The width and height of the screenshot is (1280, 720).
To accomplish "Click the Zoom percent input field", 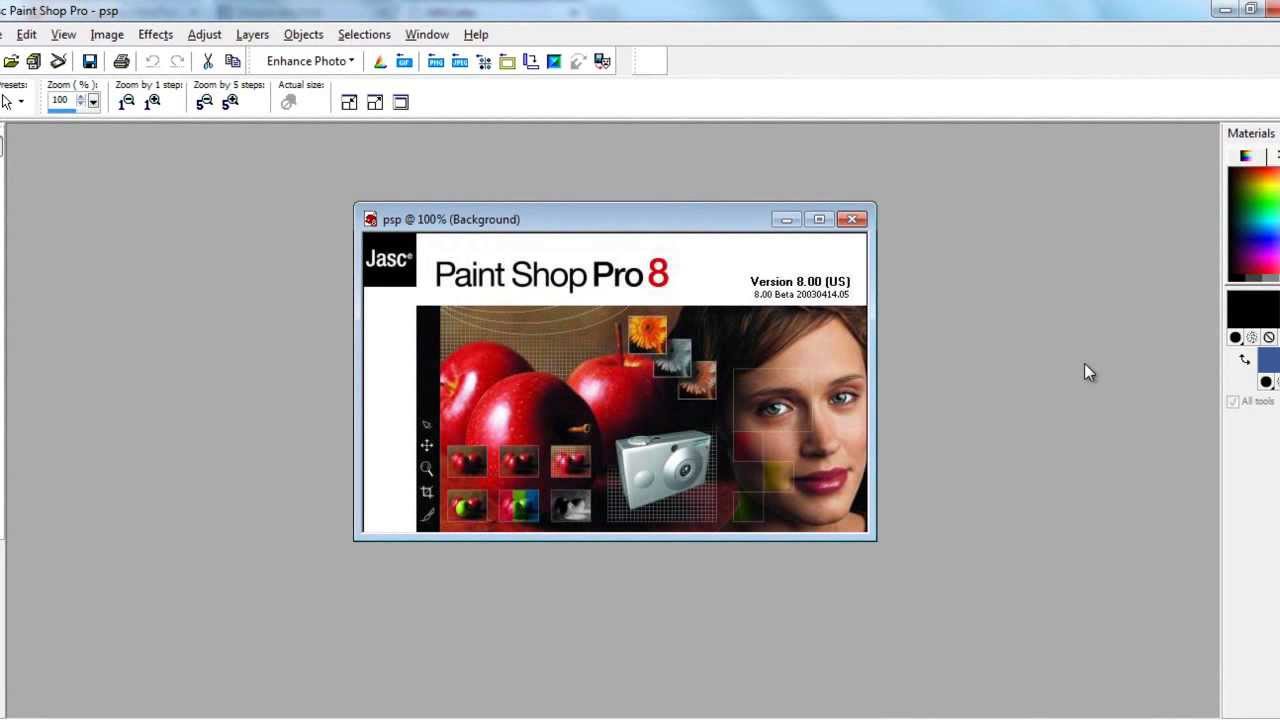I will [61, 102].
